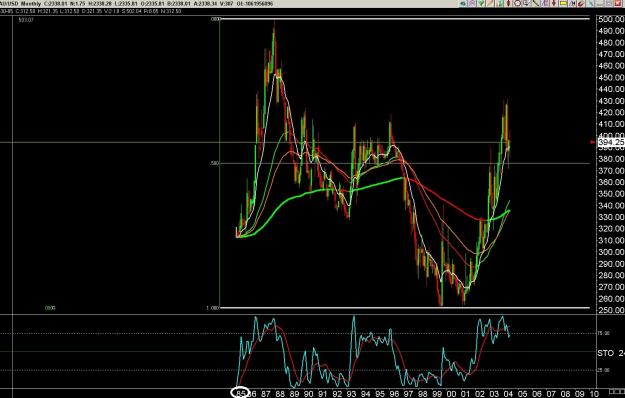
Task: Click the STO stochastic indicator label
Action: pos(605,353)
